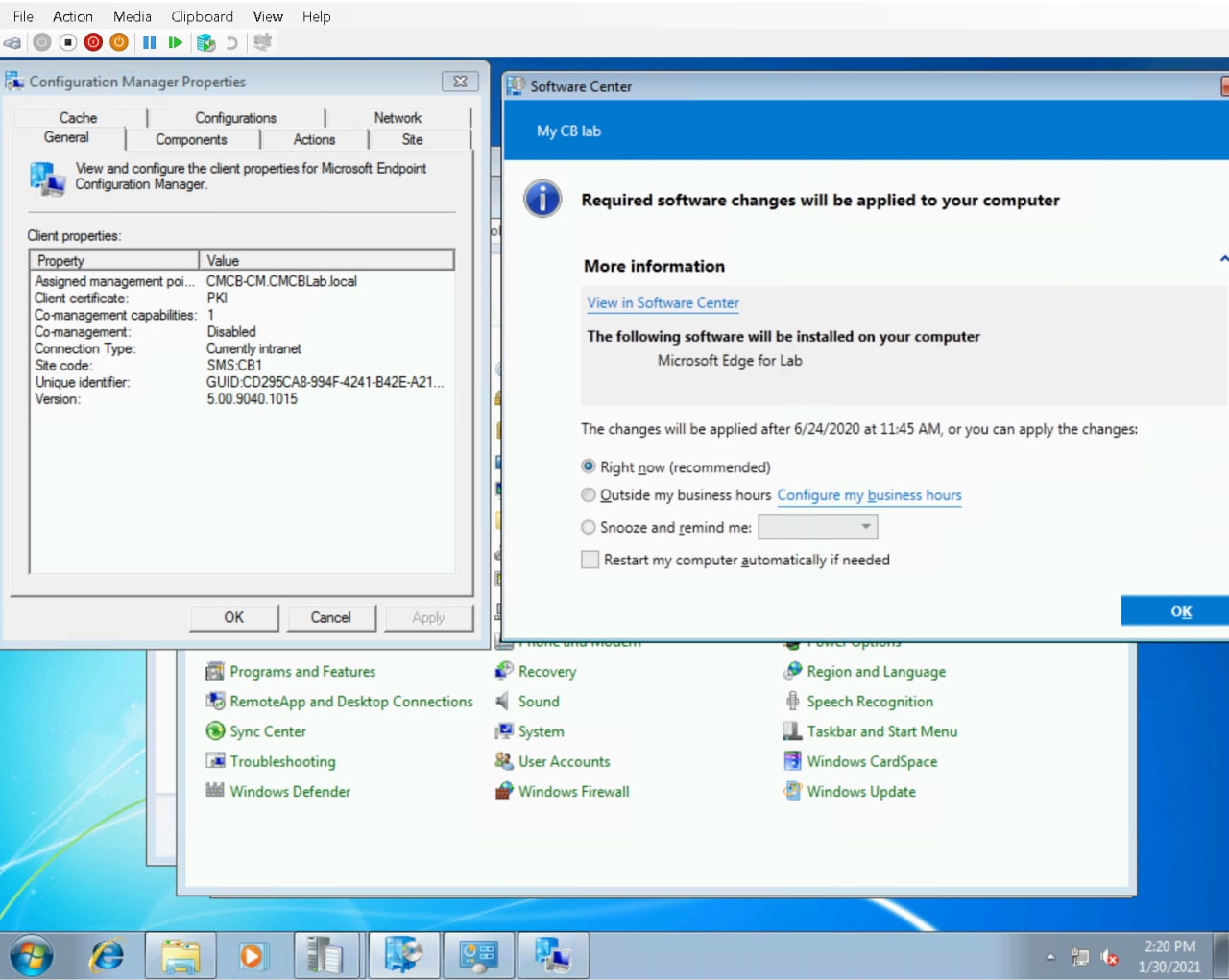Click the clock showing 2:20 PM
Image resolution: width=1229 pixels, height=980 pixels.
(x=1169, y=946)
